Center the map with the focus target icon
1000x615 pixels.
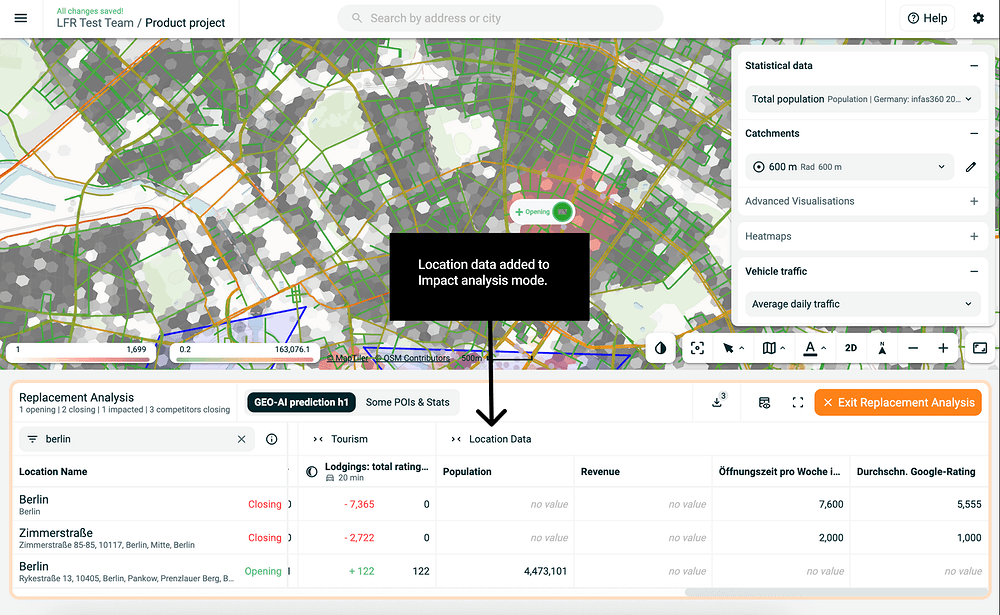coord(697,348)
